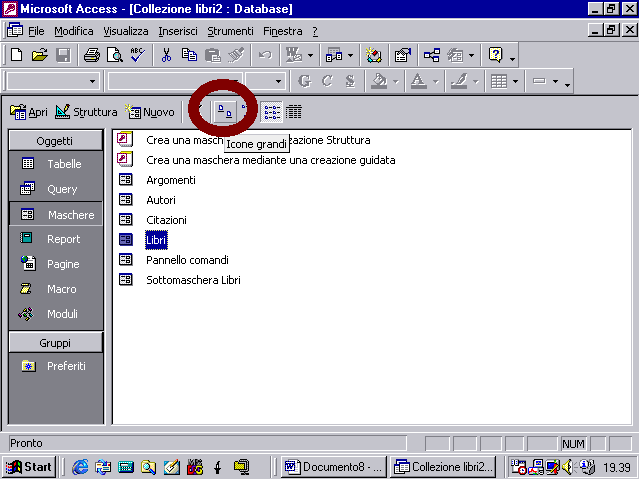Click the Gruppi header button
639x479 pixels.
[55, 343]
